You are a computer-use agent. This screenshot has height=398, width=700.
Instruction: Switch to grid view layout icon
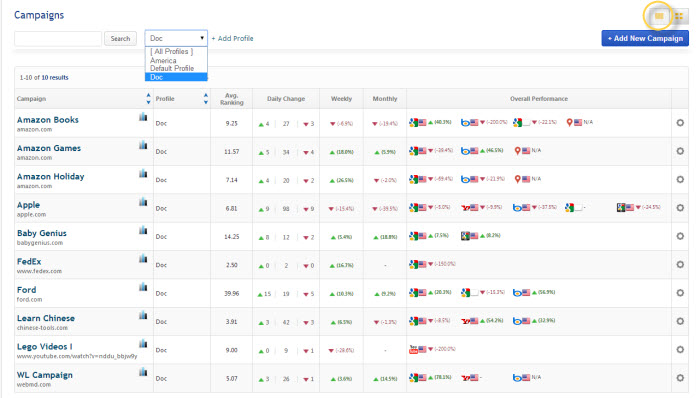pos(679,17)
